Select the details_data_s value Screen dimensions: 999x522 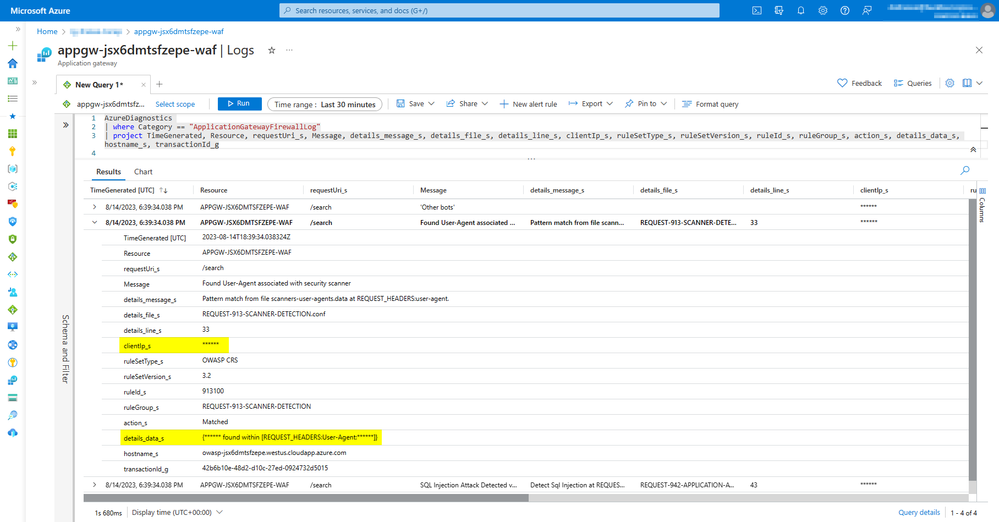tap(290, 437)
